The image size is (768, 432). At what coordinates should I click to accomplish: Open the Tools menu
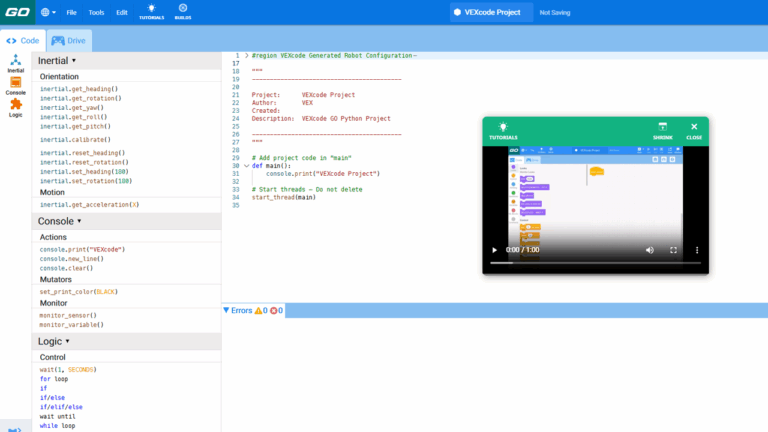(96, 13)
